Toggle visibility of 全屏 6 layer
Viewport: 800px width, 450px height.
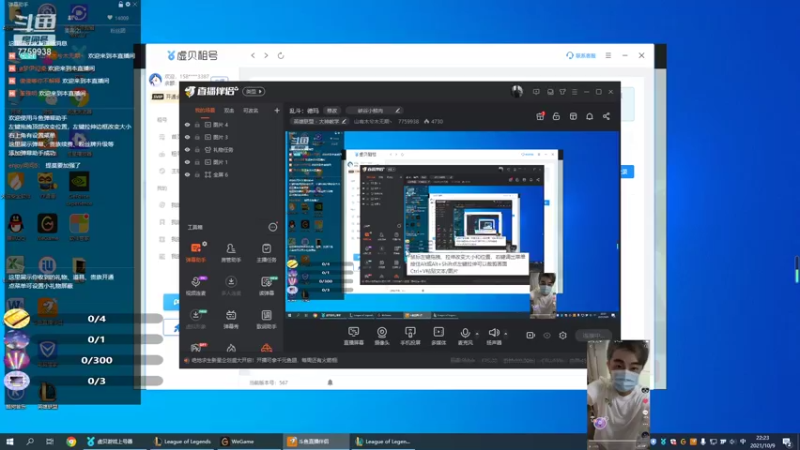coord(187,174)
